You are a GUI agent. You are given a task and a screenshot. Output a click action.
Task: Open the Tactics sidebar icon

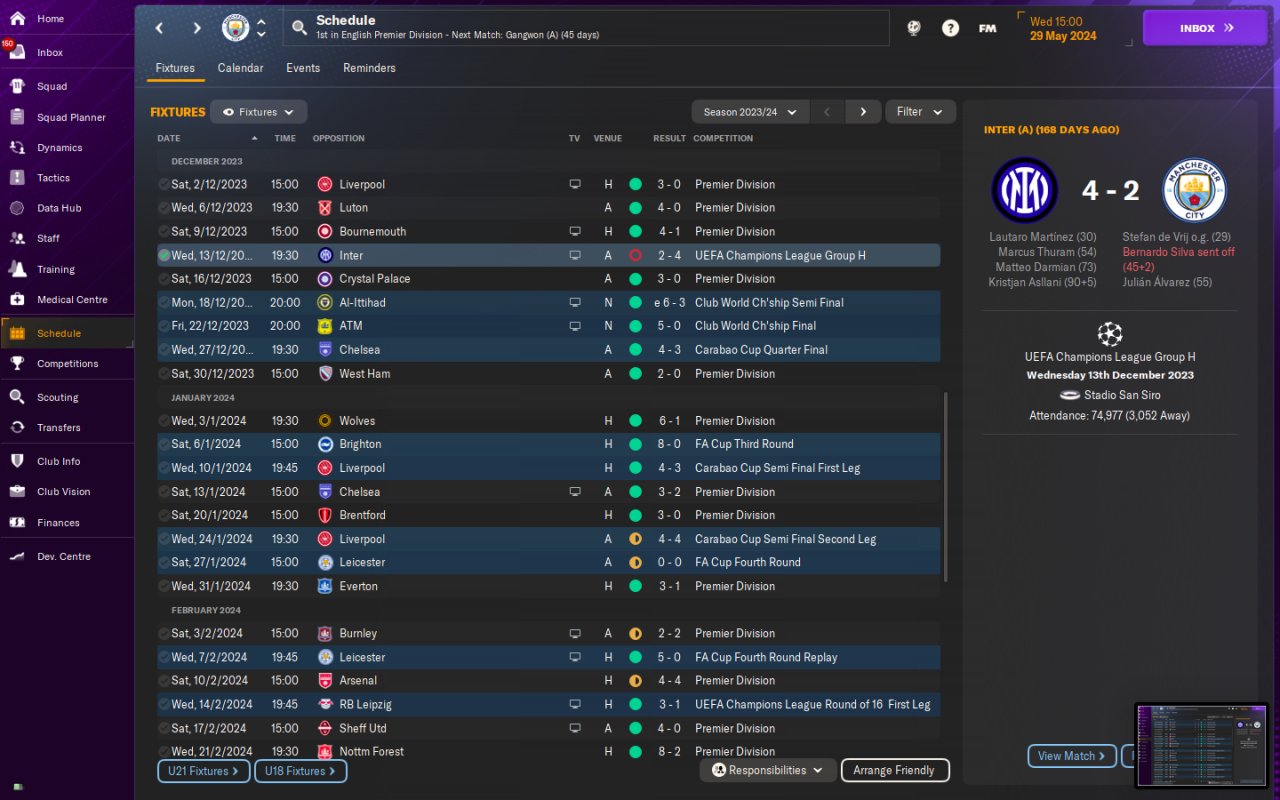[x=17, y=178]
